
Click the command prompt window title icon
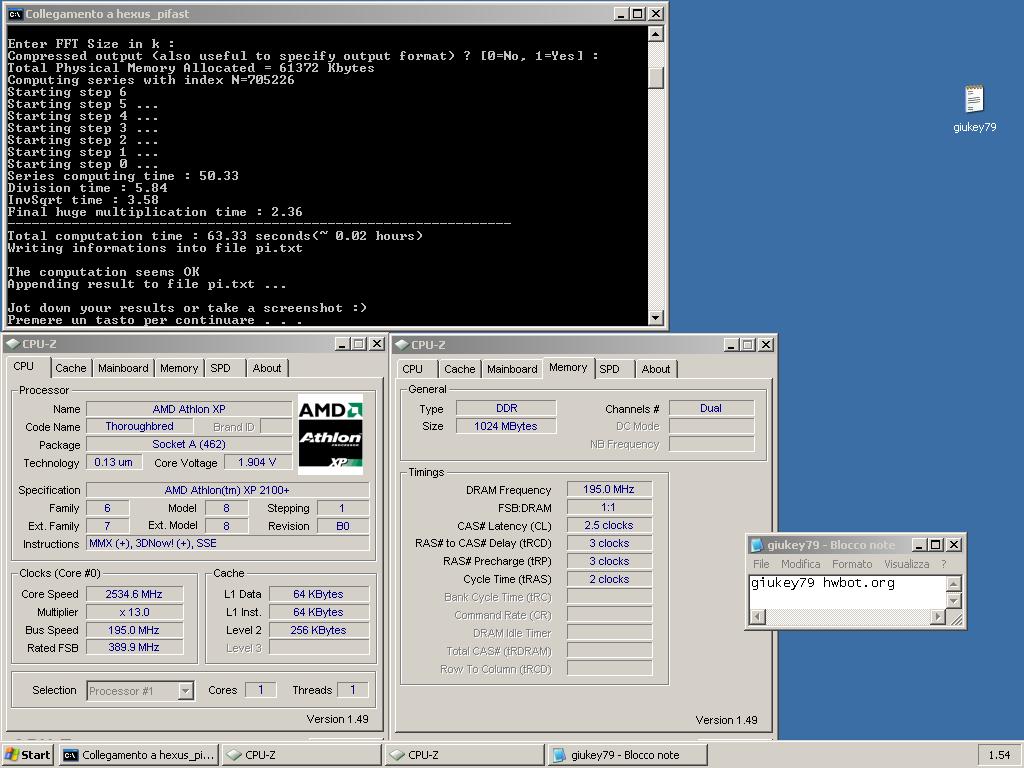pyautogui.click(x=14, y=14)
